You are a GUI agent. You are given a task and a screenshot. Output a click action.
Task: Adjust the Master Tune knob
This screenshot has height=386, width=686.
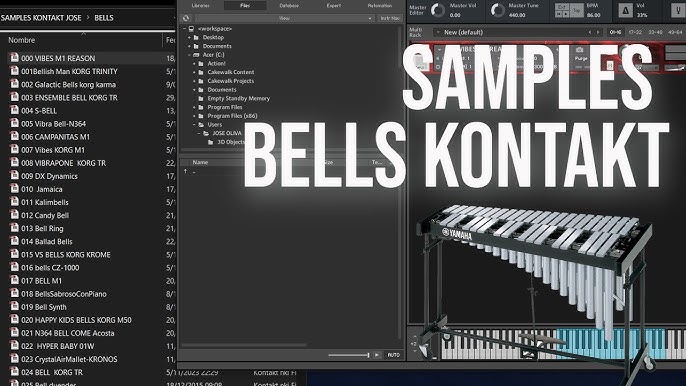[x=497, y=10]
